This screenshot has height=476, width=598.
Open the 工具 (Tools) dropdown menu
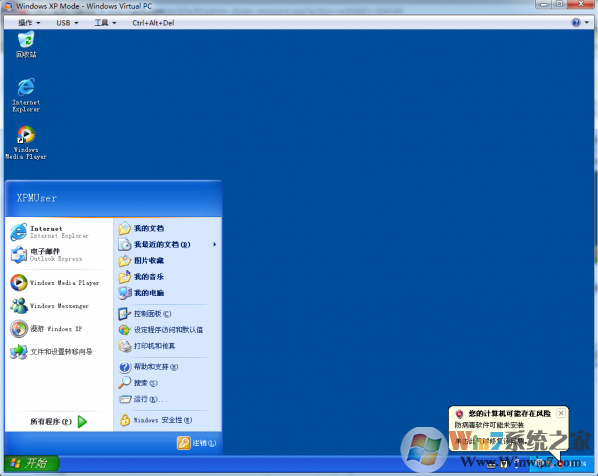(105, 23)
